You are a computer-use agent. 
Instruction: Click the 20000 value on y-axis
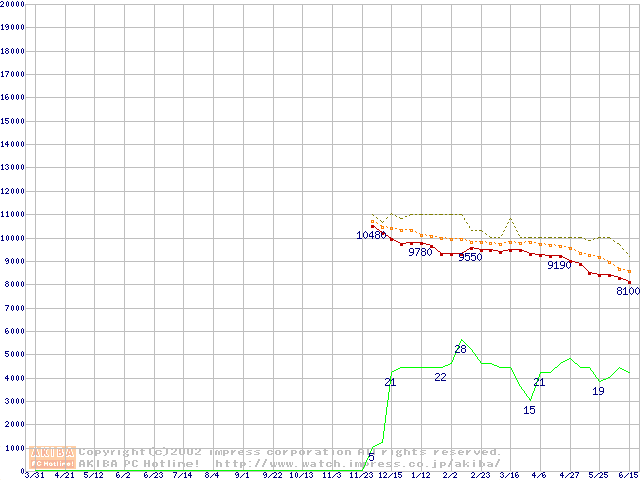pos(13,4)
